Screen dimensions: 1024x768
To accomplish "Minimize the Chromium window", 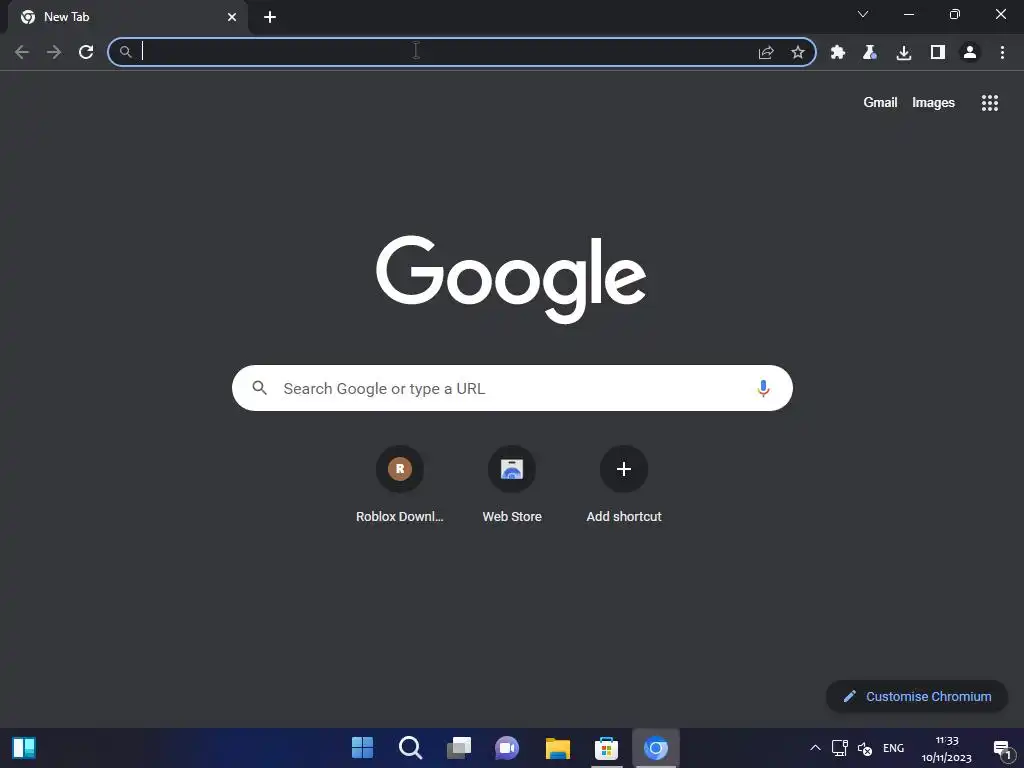I will point(908,14).
